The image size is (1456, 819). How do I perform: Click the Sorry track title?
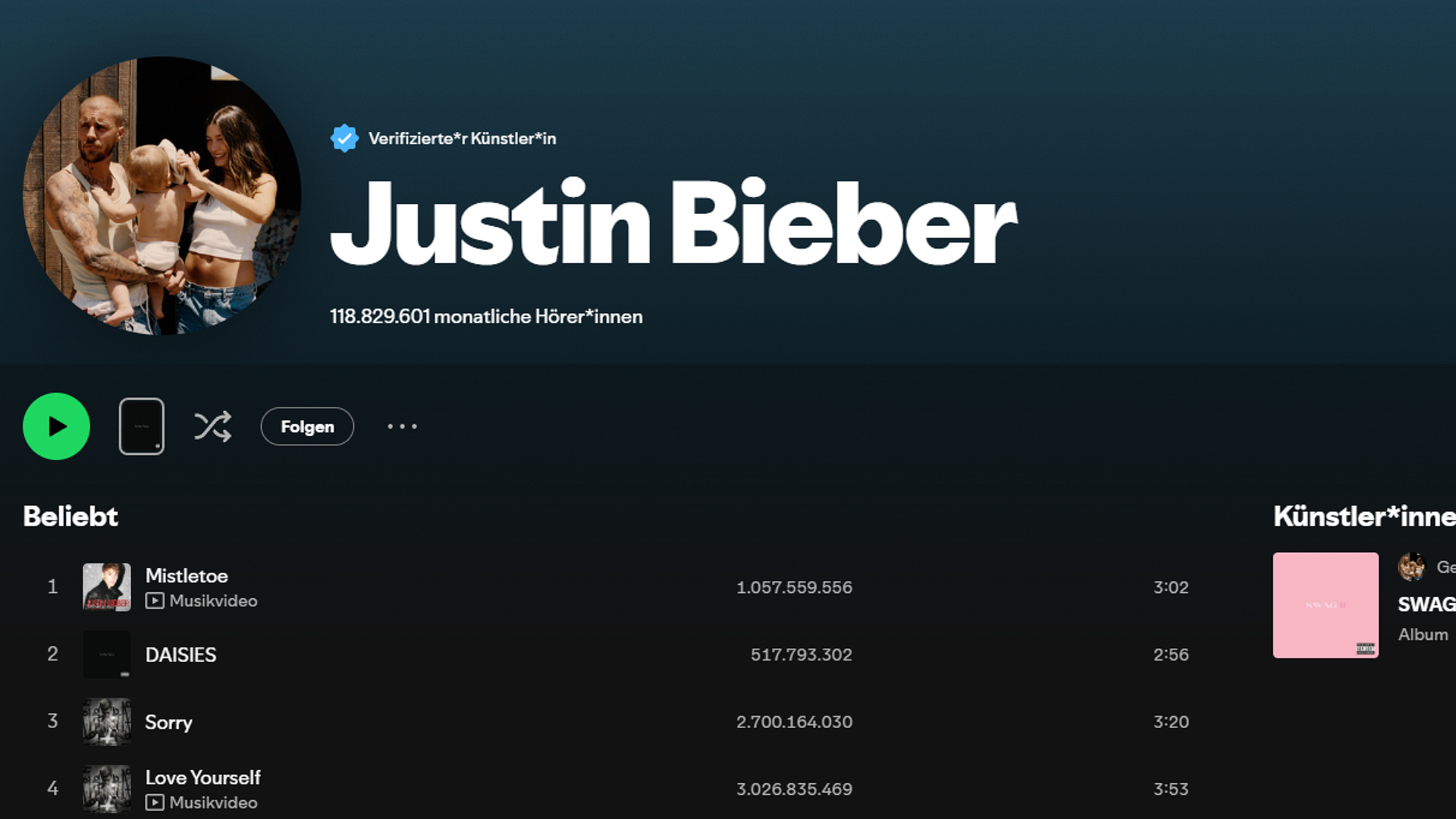(168, 722)
